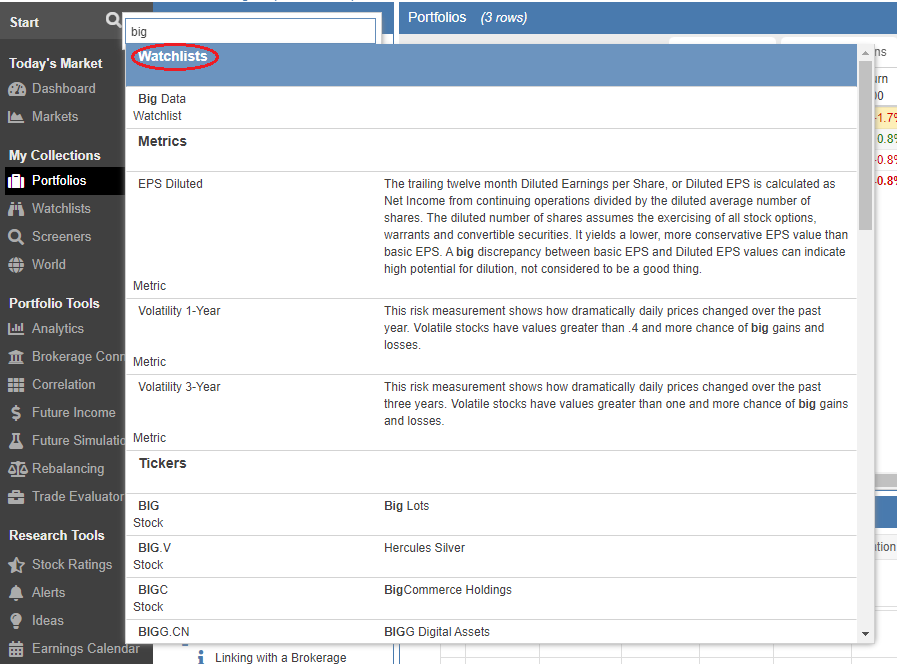Select the Big Data watchlist result
Image resolution: width=897 pixels, height=664 pixels.
162,106
